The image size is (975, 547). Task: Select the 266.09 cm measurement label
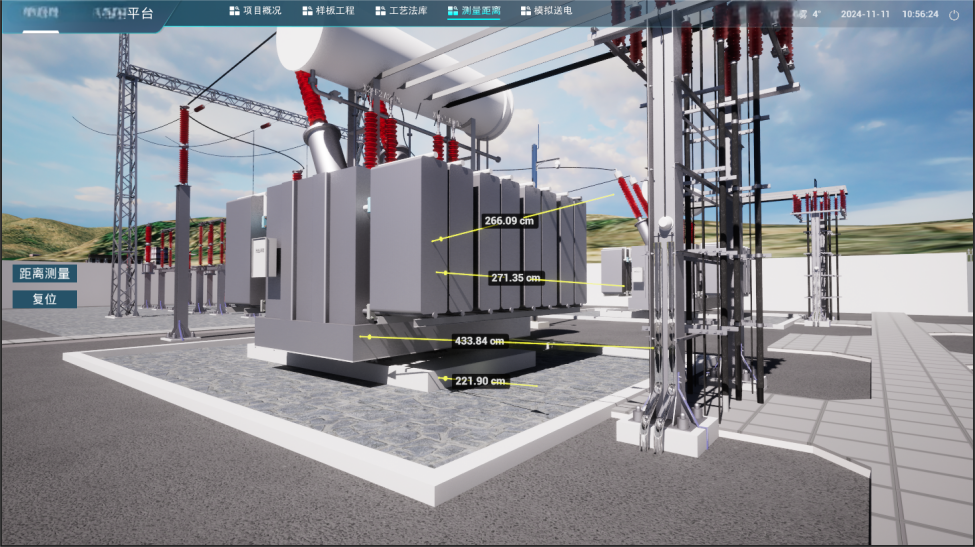point(510,221)
